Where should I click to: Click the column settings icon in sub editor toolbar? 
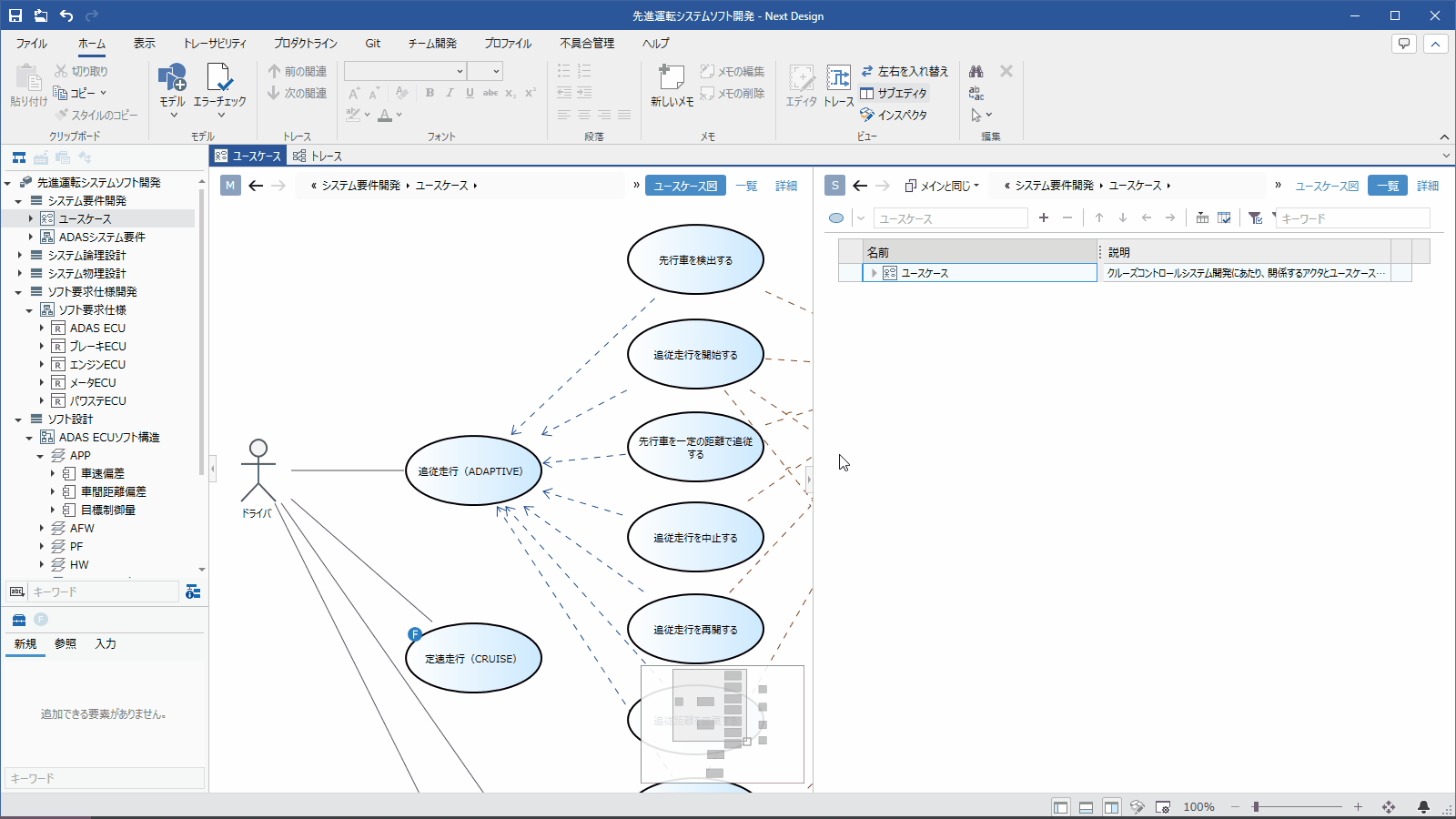click(x=1224, y=217)
